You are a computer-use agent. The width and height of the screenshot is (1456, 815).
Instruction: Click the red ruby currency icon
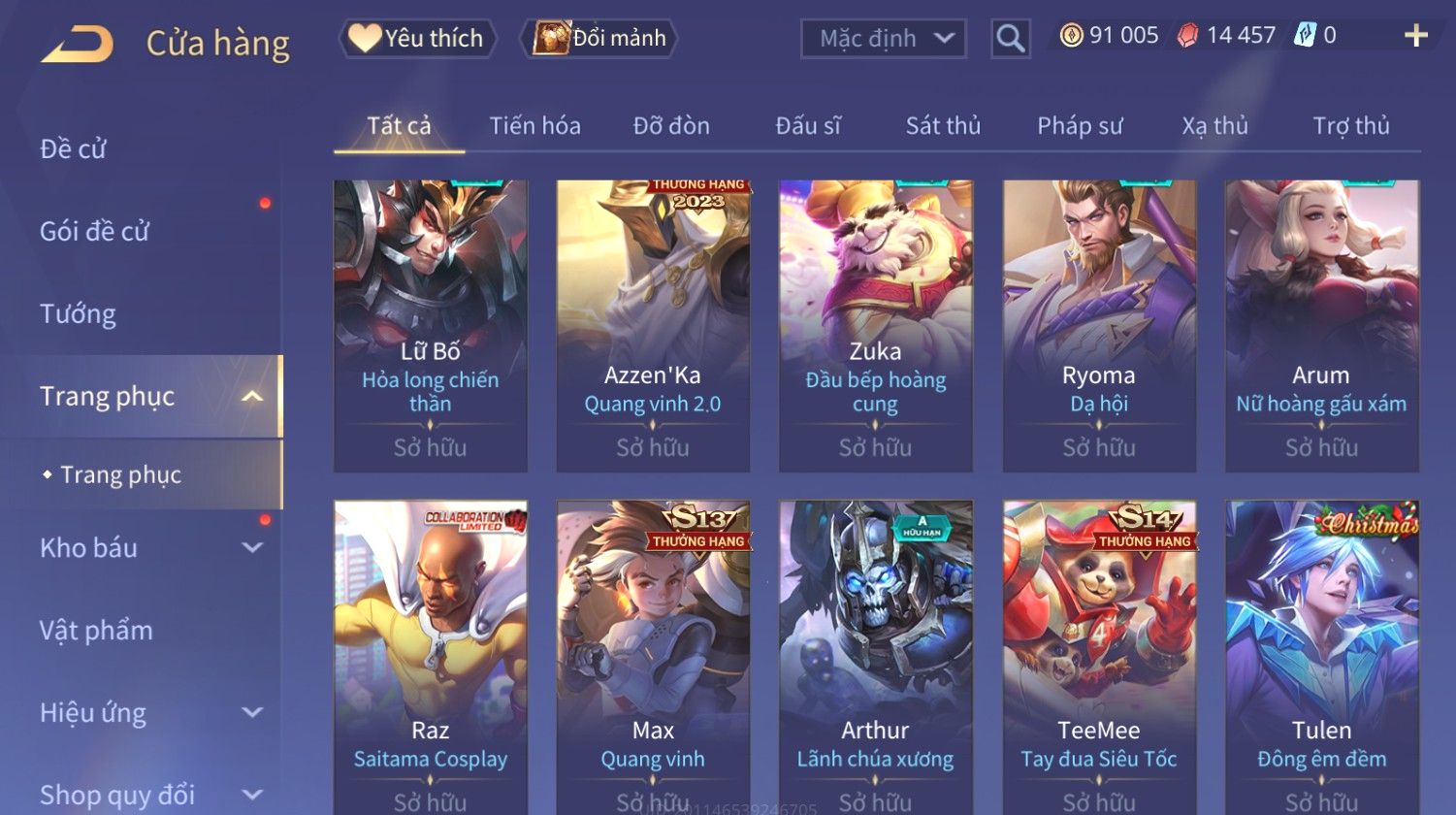click(x=1187, y=36)
